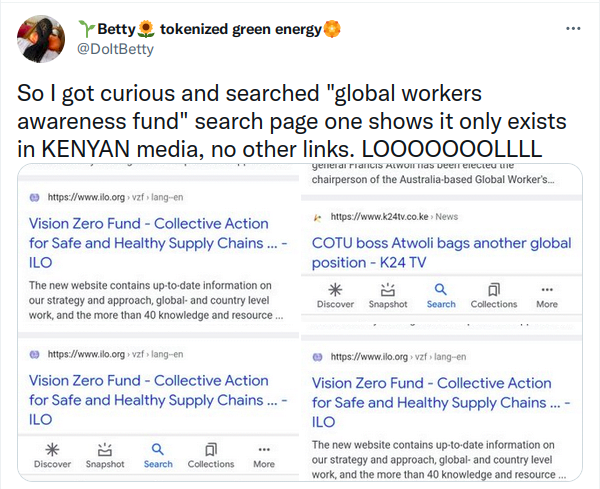Click the k24tv site favicon icon
The height and width of the screenshot is (489, 600).
pyautogui.click(x=317, y=216)
